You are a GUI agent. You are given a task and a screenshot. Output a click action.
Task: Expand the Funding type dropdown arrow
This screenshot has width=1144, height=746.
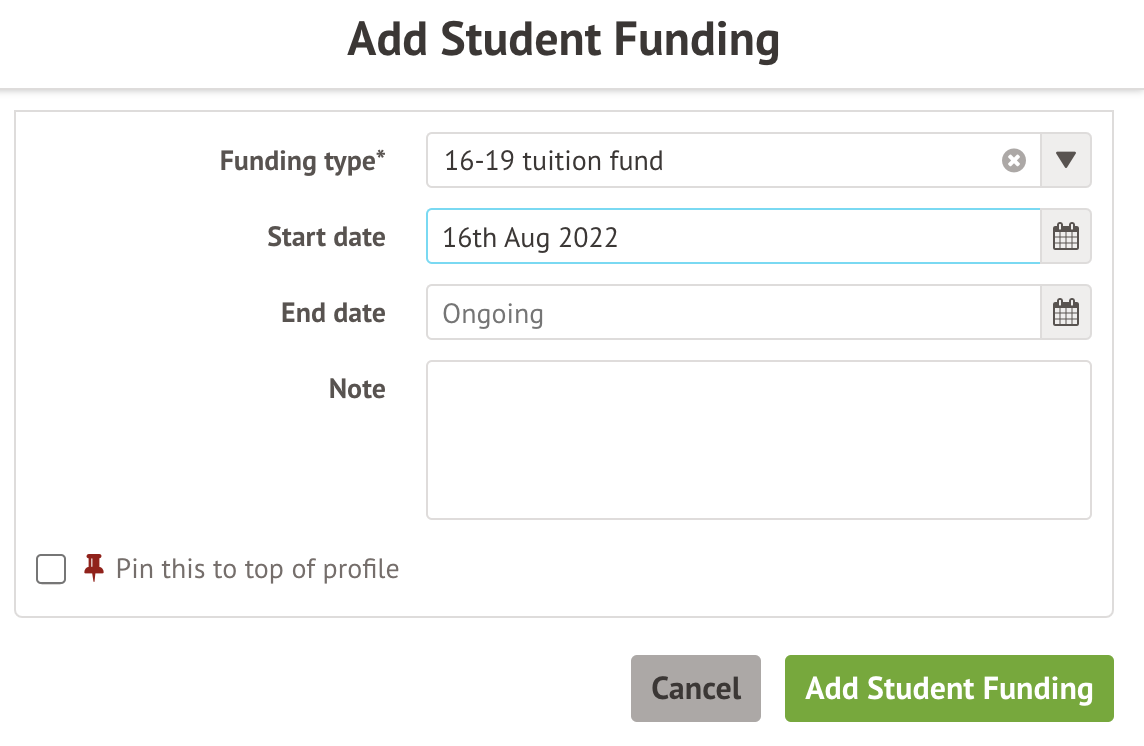1066,161
